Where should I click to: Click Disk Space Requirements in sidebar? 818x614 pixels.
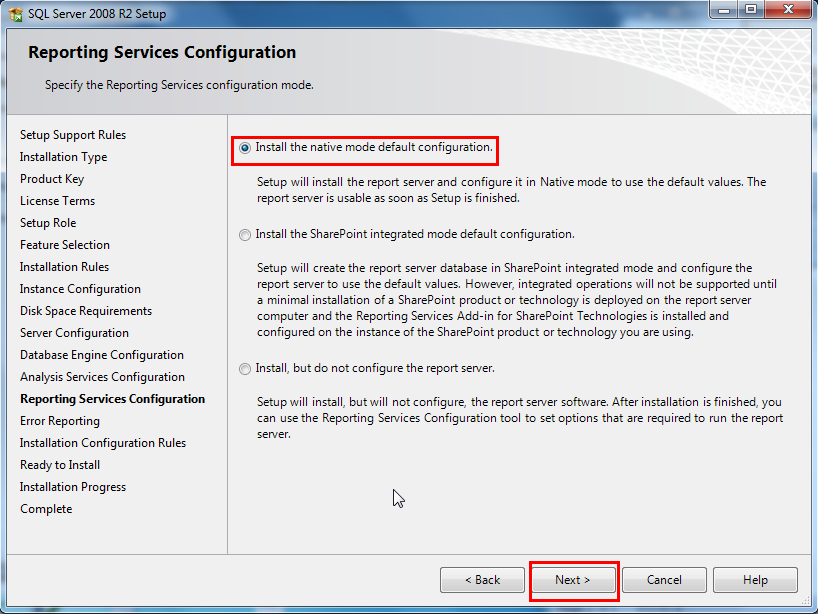tap(86, 311)
